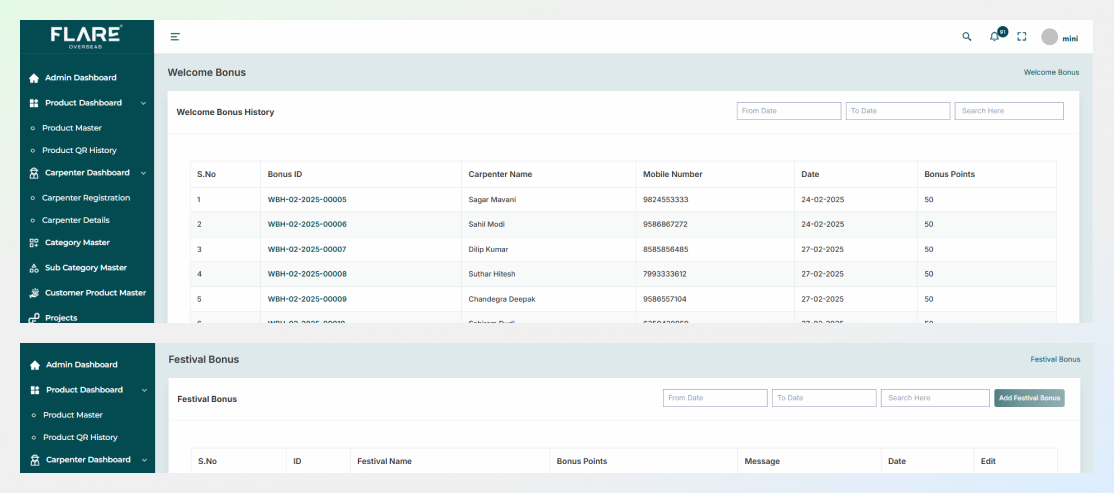Viewport: 1114px width, 493px height.
Task: Open bonus WBH-02-2025-00005
Action: coord(307,200)
